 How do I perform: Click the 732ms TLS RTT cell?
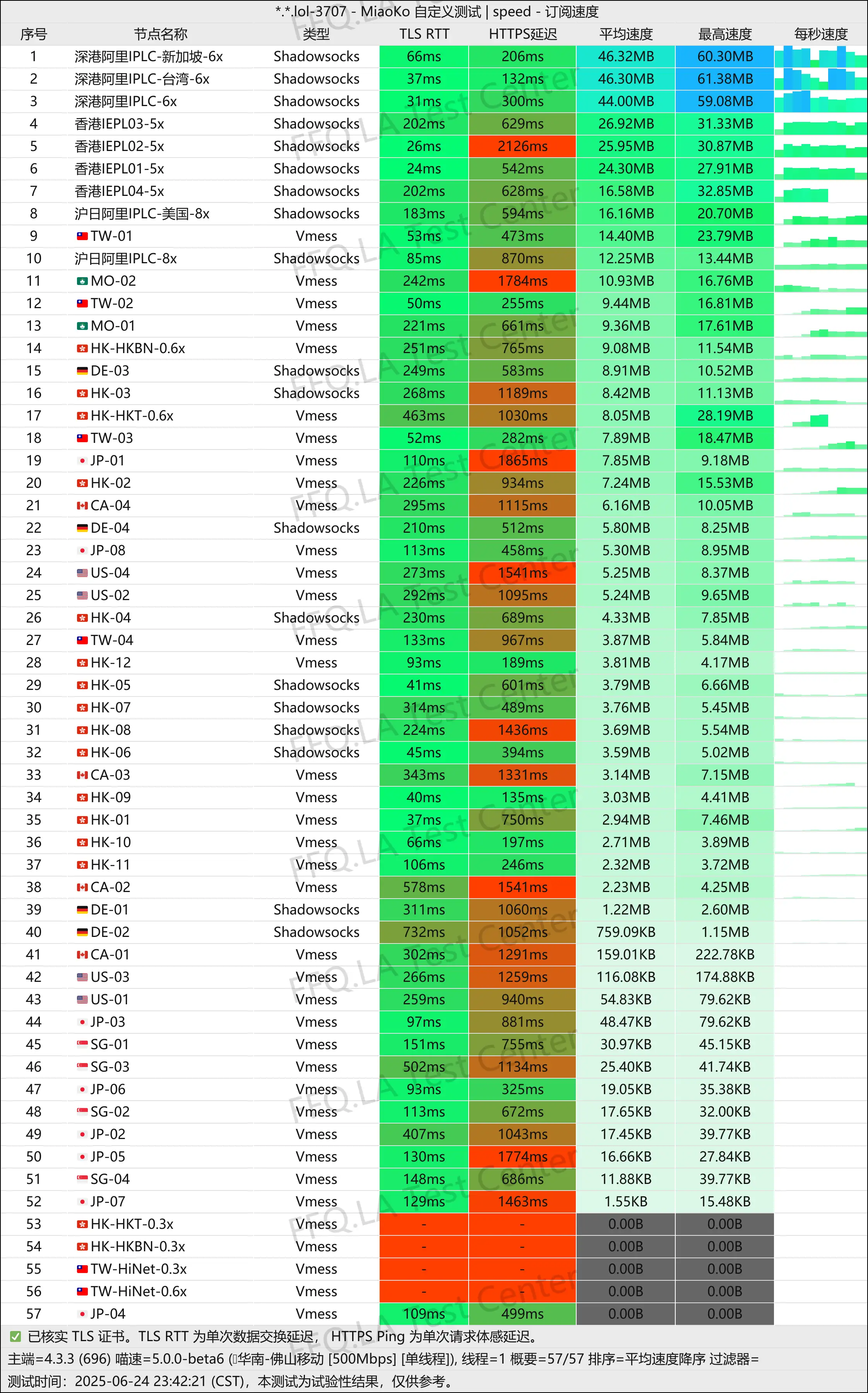(424, 932)
